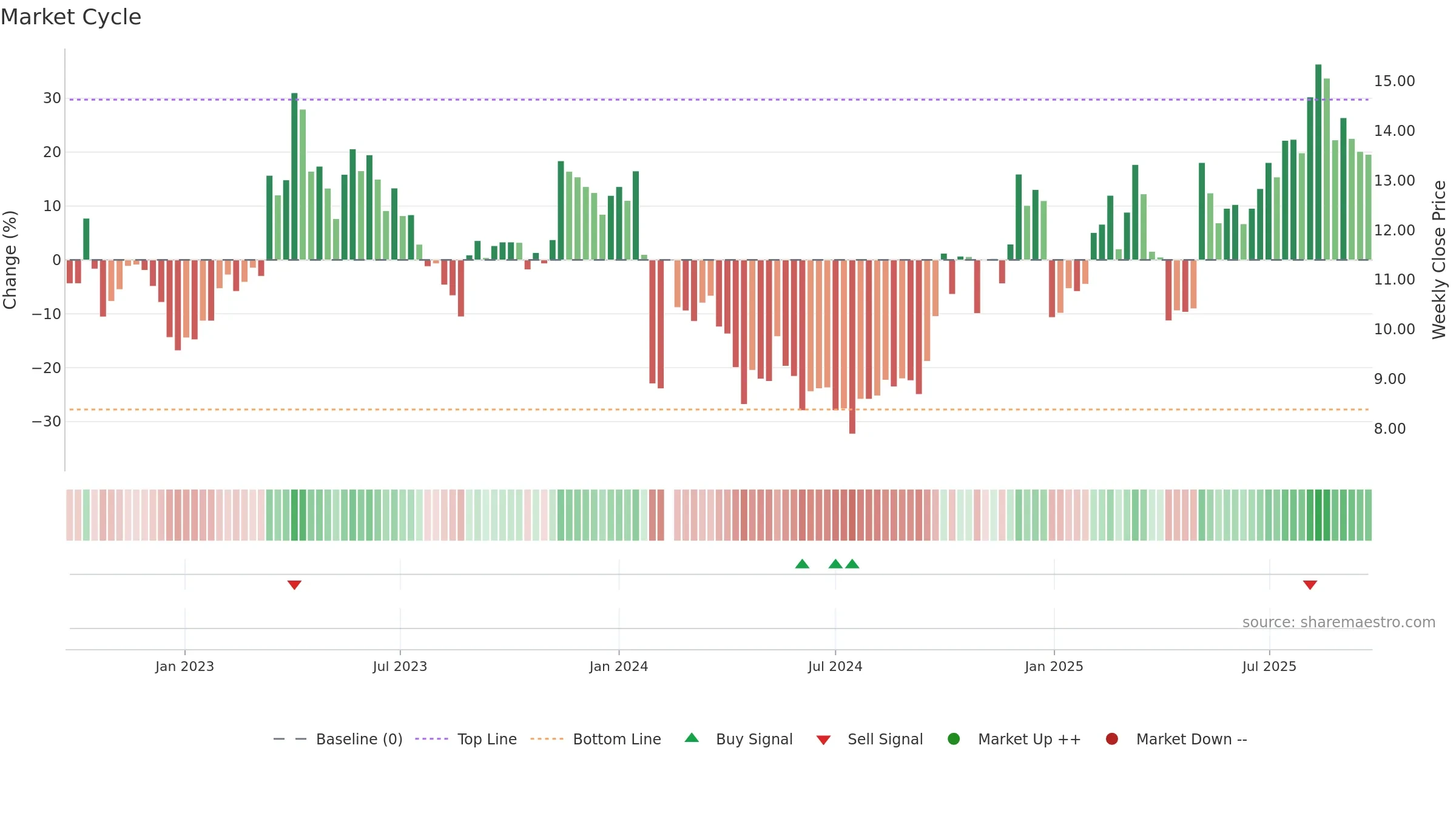The height and width of the screenshot is (819, 1456).
Task: Click the -10 change axis value
Action: click(47, 314)
